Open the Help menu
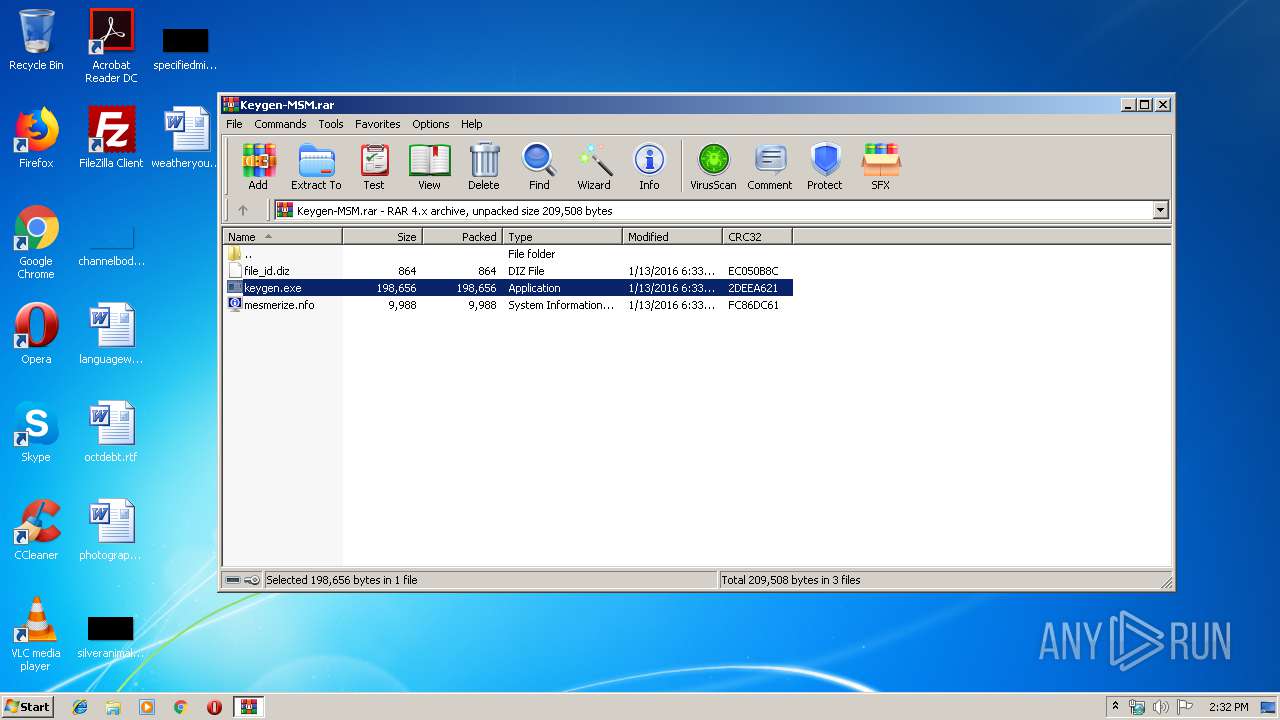This screenshot has width=1280, height=720. point(472,124)
